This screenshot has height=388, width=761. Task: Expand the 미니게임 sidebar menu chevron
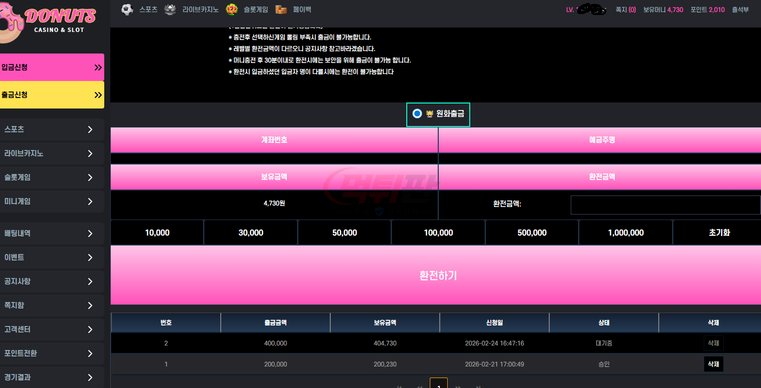pos(90,201)
